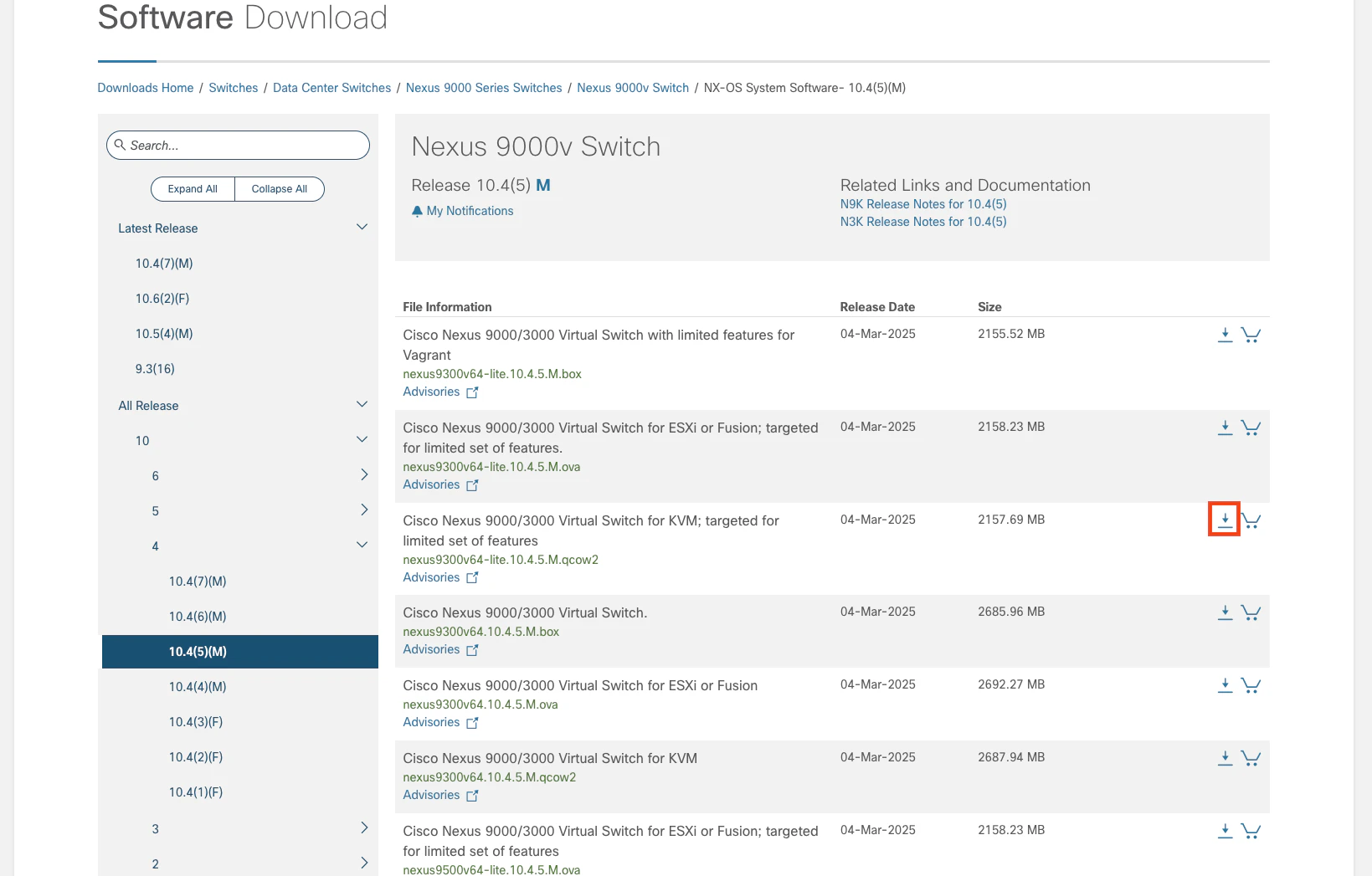Screen dimensions: 1372x876
Task: Select release 10.4(3)(F)
Action: (196, 722)
